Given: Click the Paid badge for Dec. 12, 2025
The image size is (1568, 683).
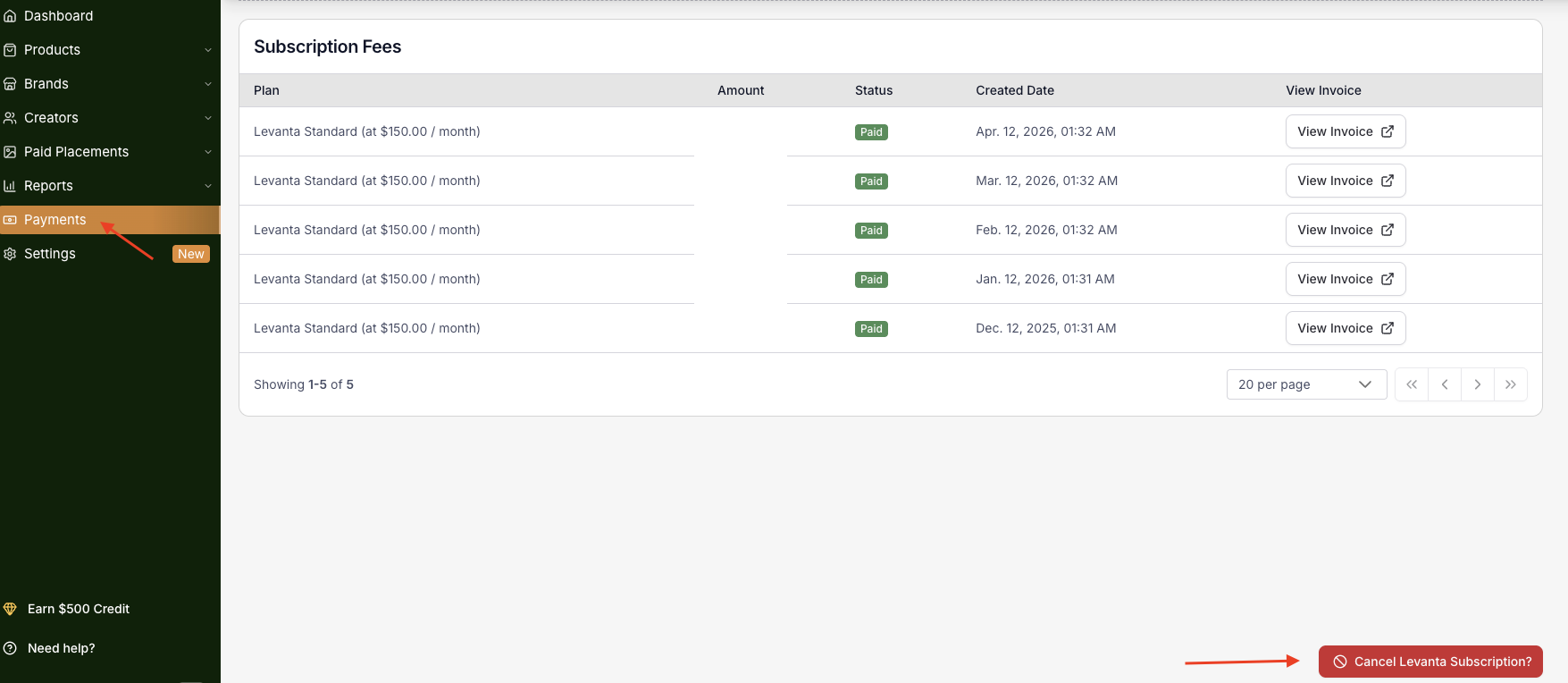Looking at the screenshot, I should pos(871,329).
